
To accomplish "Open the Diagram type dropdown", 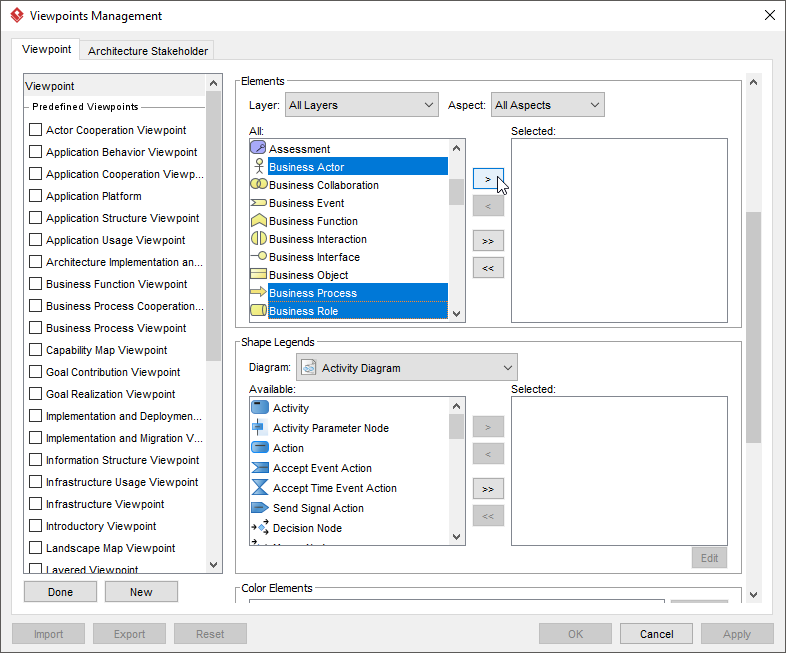I will point(407,367).
